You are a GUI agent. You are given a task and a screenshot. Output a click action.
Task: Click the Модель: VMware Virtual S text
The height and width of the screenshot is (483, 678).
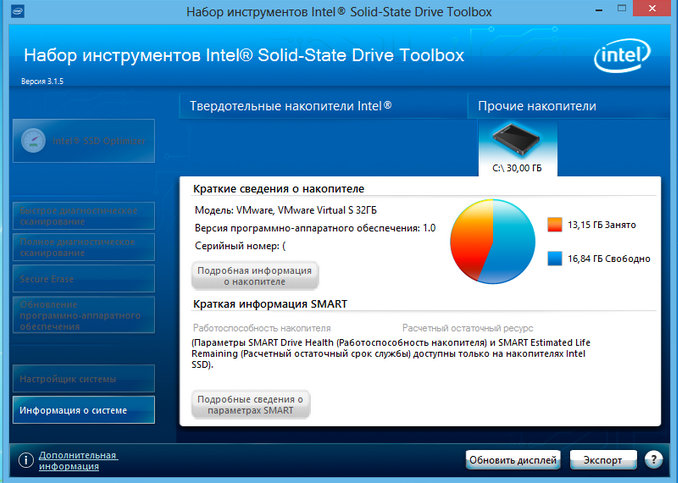pyautogui.click(x=285, y=211)
